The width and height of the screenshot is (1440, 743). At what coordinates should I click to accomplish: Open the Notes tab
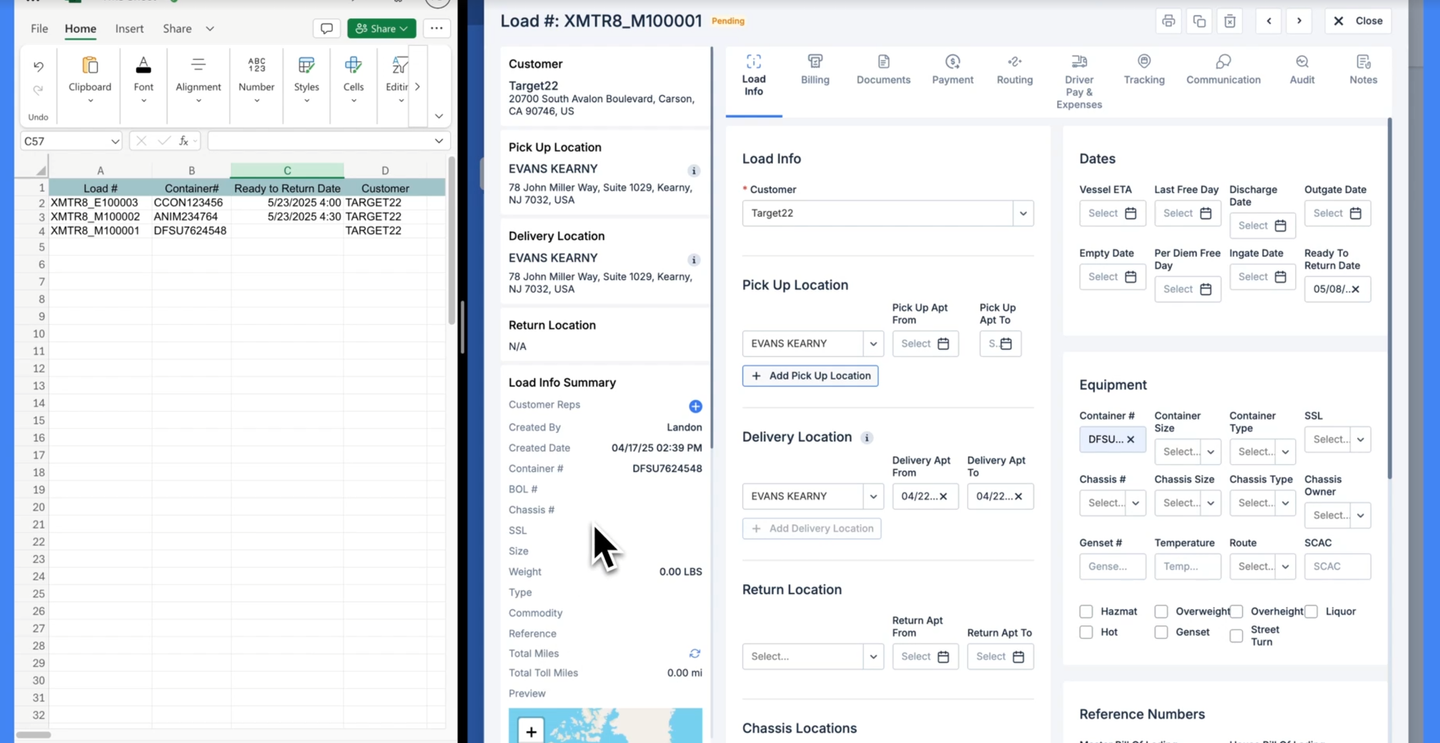[x=1363, y=70]
